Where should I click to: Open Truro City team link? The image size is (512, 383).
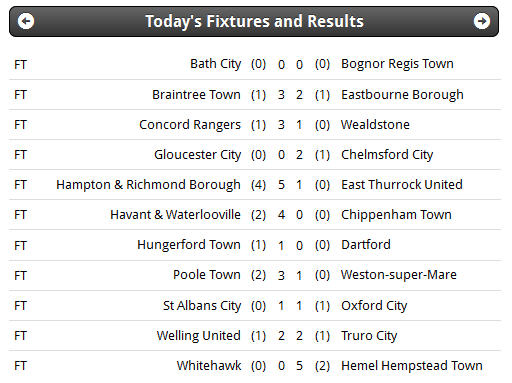(369, 336)
